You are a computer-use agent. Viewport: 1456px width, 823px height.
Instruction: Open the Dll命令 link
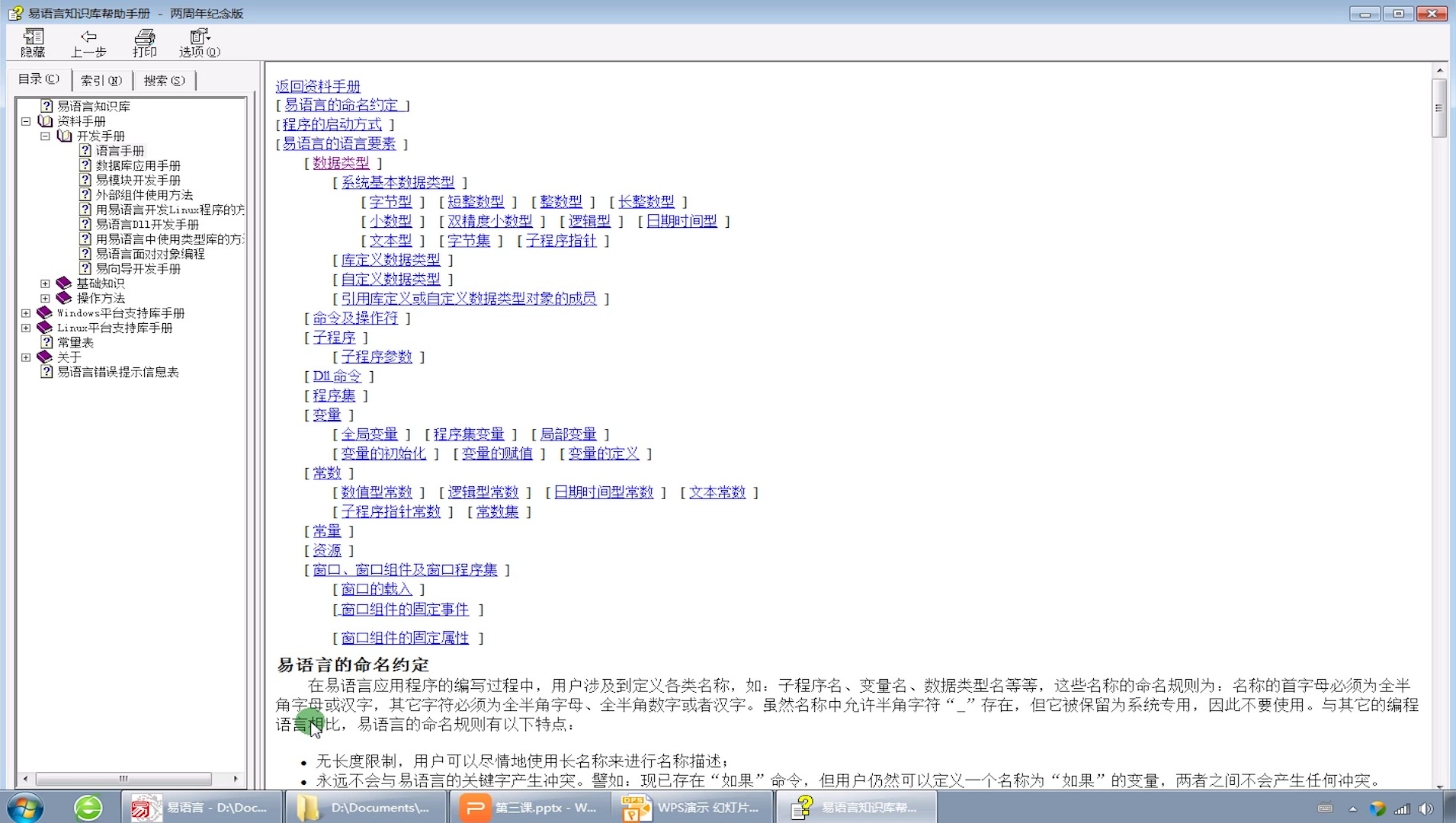click(337, 376)
